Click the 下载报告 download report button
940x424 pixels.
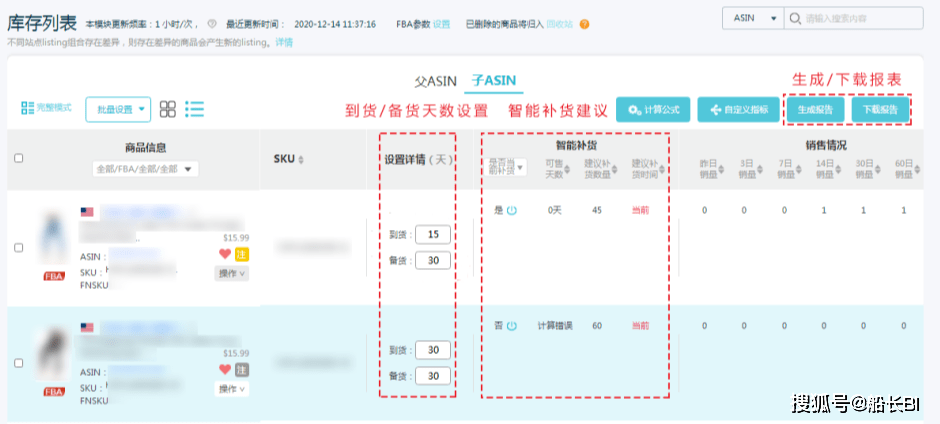[880, 109]
